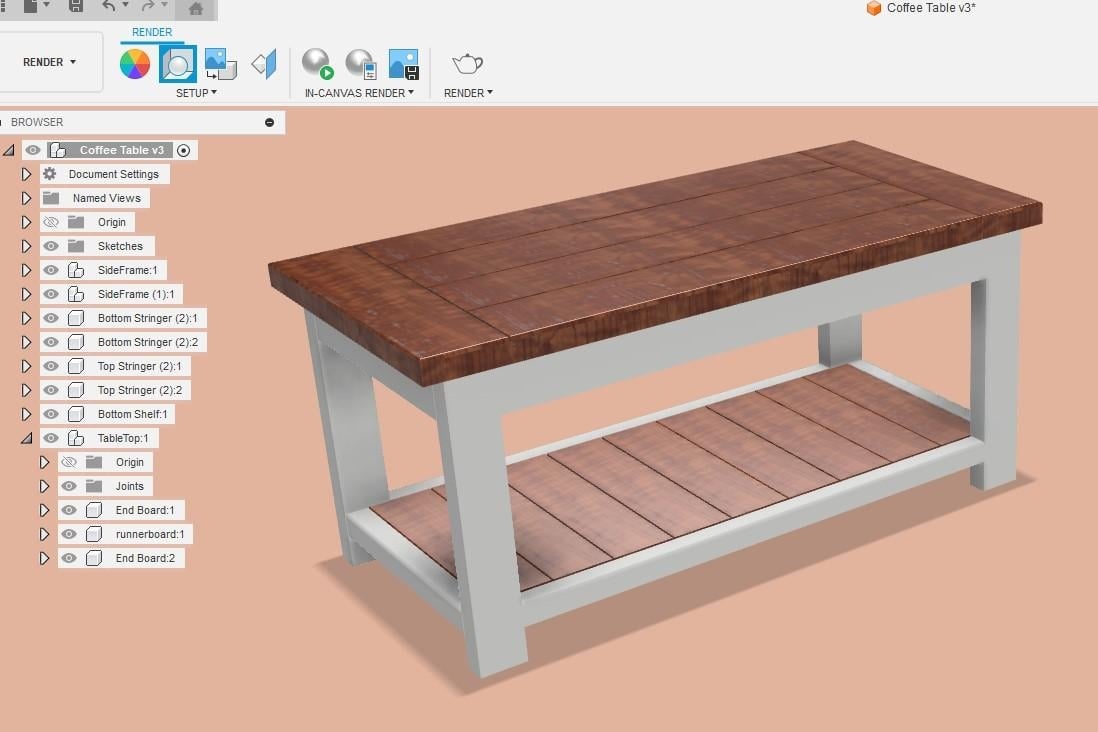Image resolution: width=1098 pixels, height=732 pixels.
Task: Show the top-level Origin folder
Action: pyautogui.click(x=50, y=222)
